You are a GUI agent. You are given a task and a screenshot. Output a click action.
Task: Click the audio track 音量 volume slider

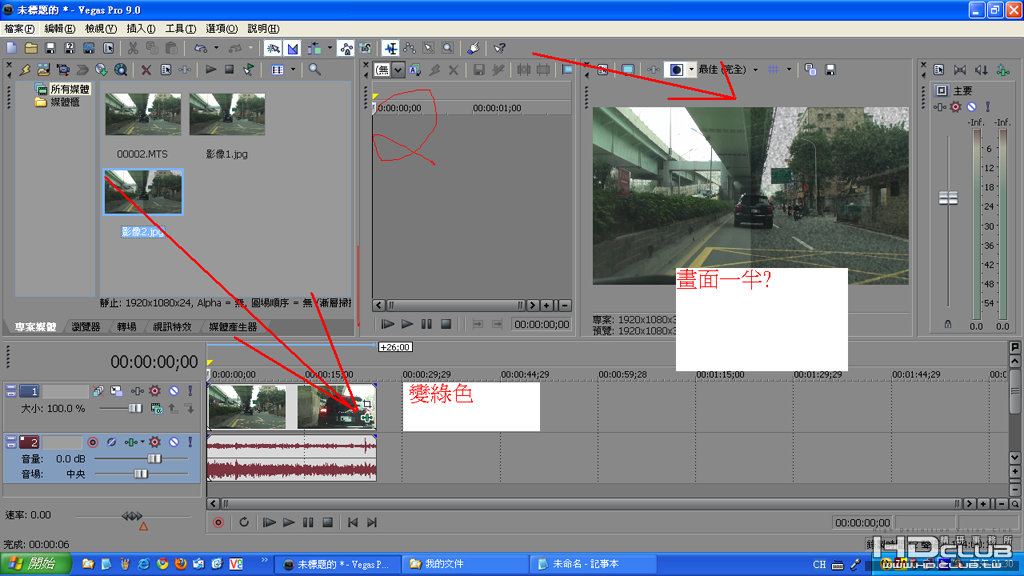coord(154,458)
